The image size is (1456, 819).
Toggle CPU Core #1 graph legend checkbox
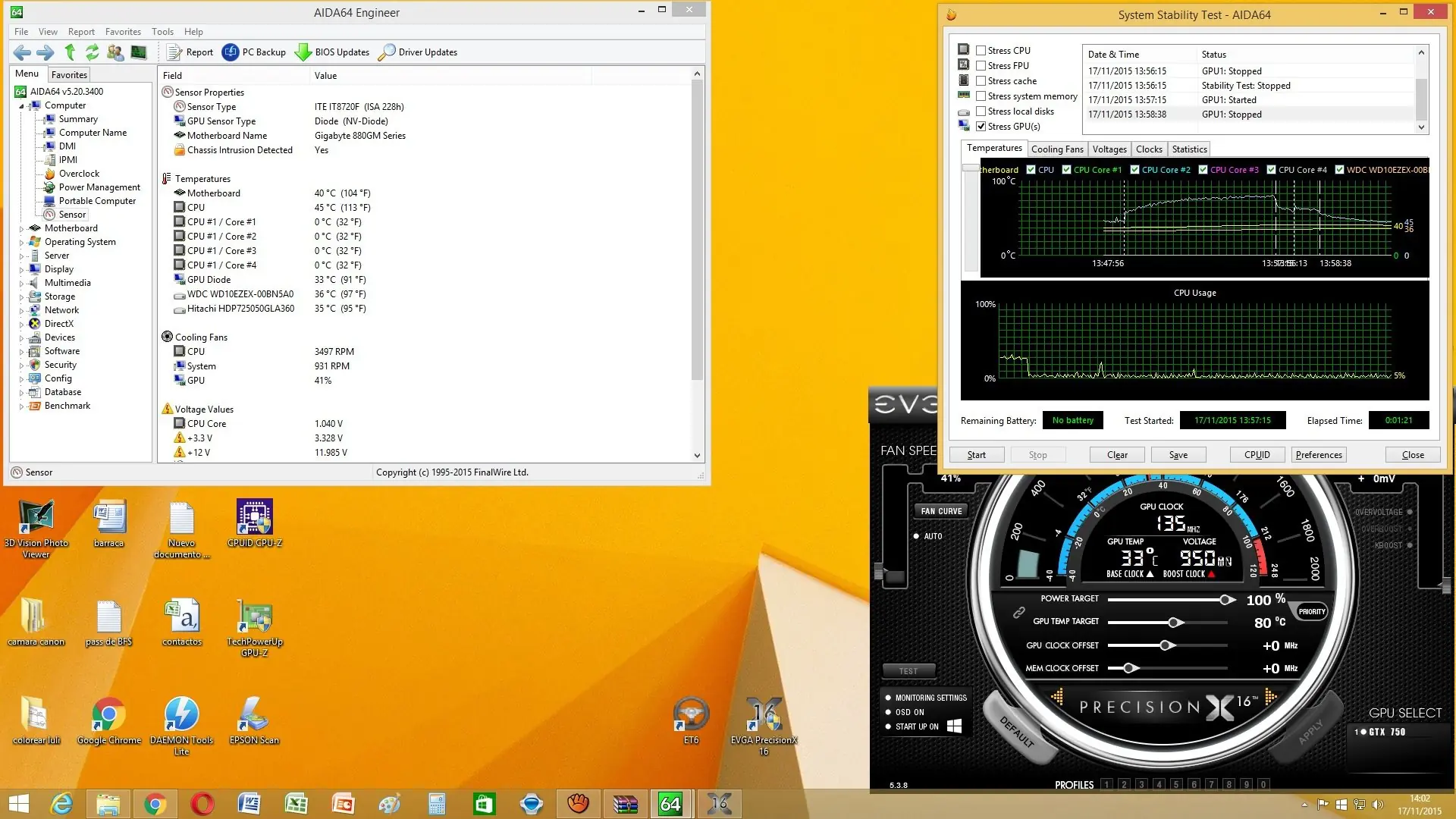tap(1067, 170)
